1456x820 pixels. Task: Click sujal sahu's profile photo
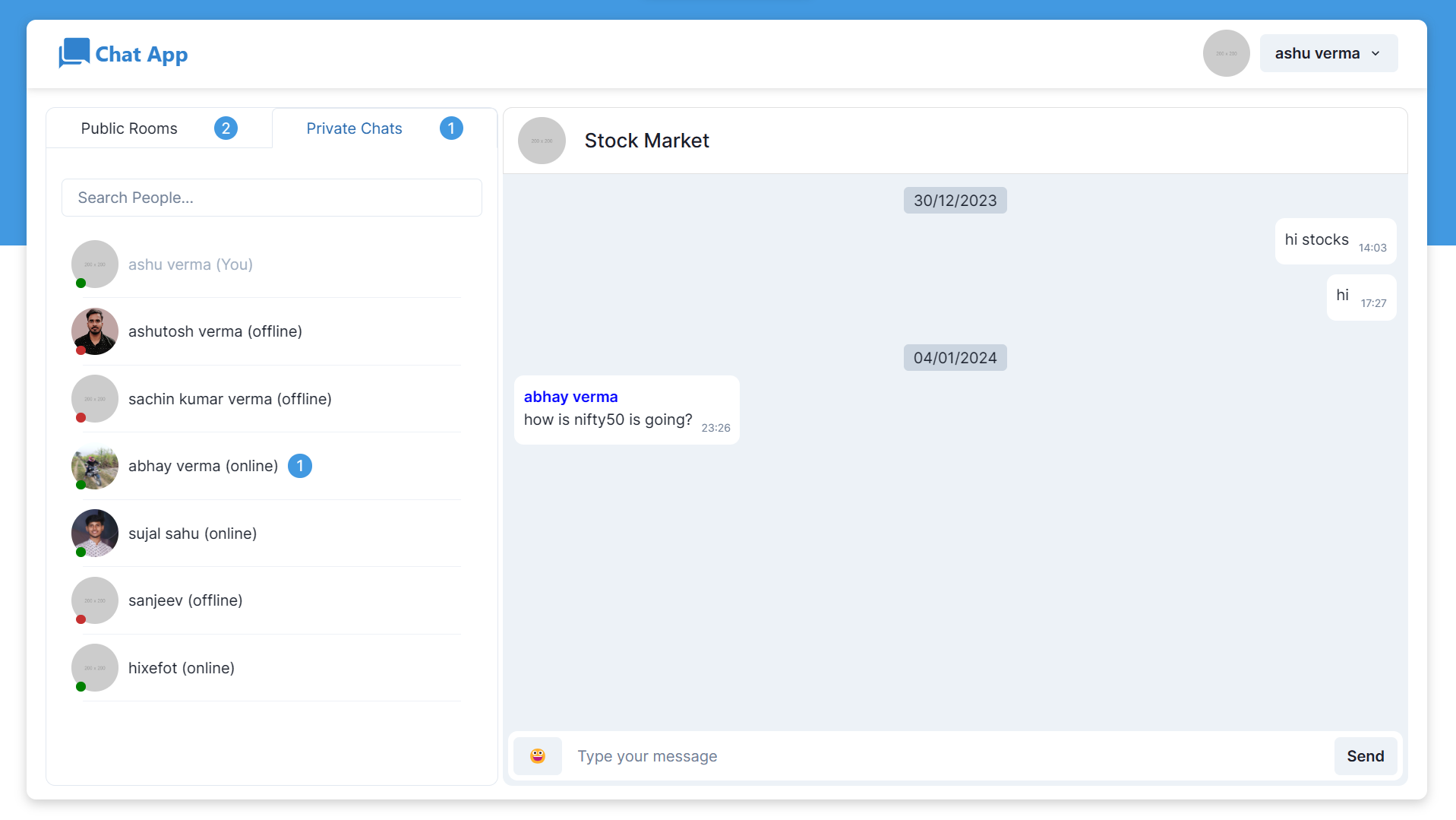coord(95,533)
